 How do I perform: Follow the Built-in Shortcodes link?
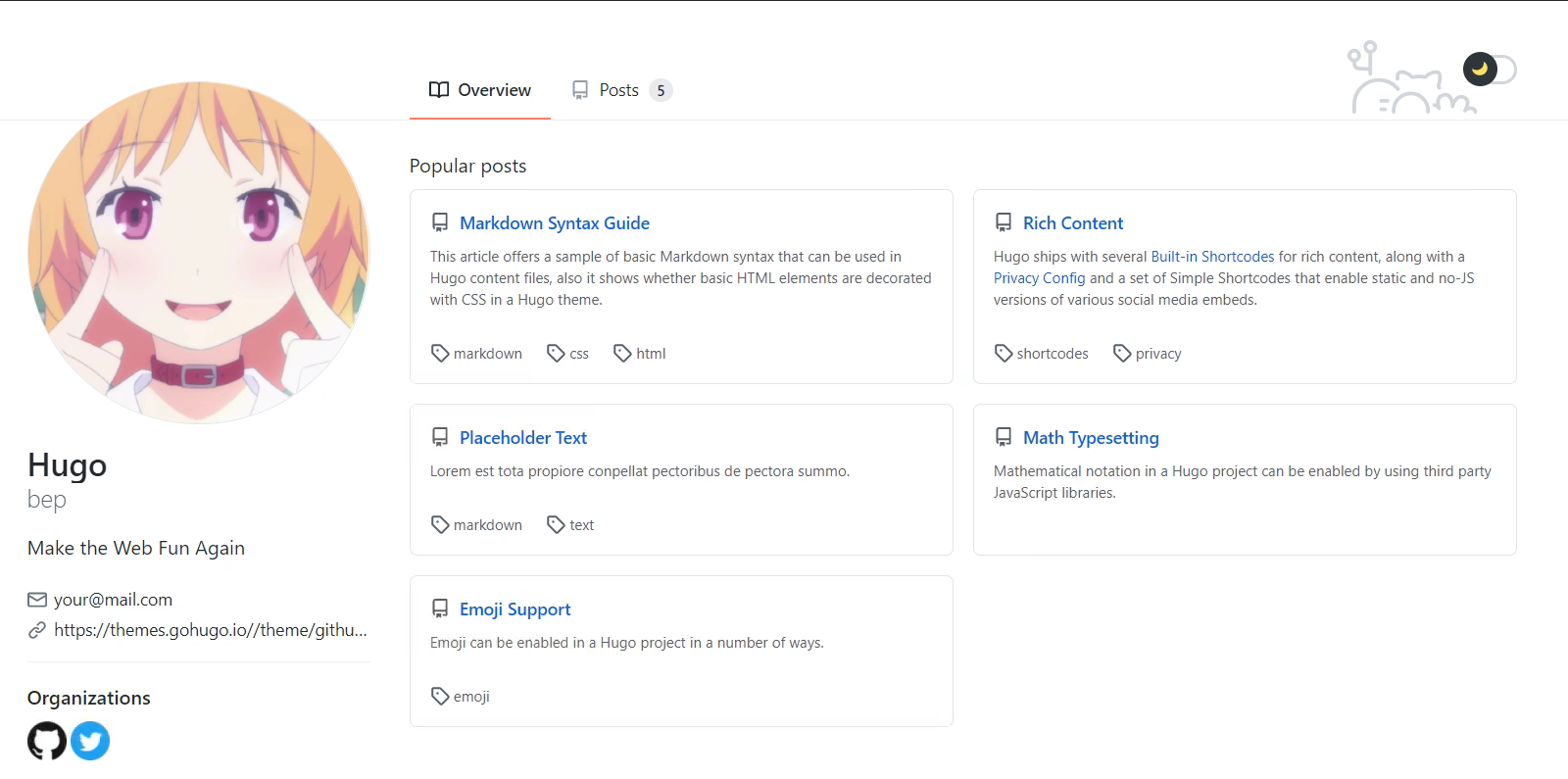click(1212, 257)
